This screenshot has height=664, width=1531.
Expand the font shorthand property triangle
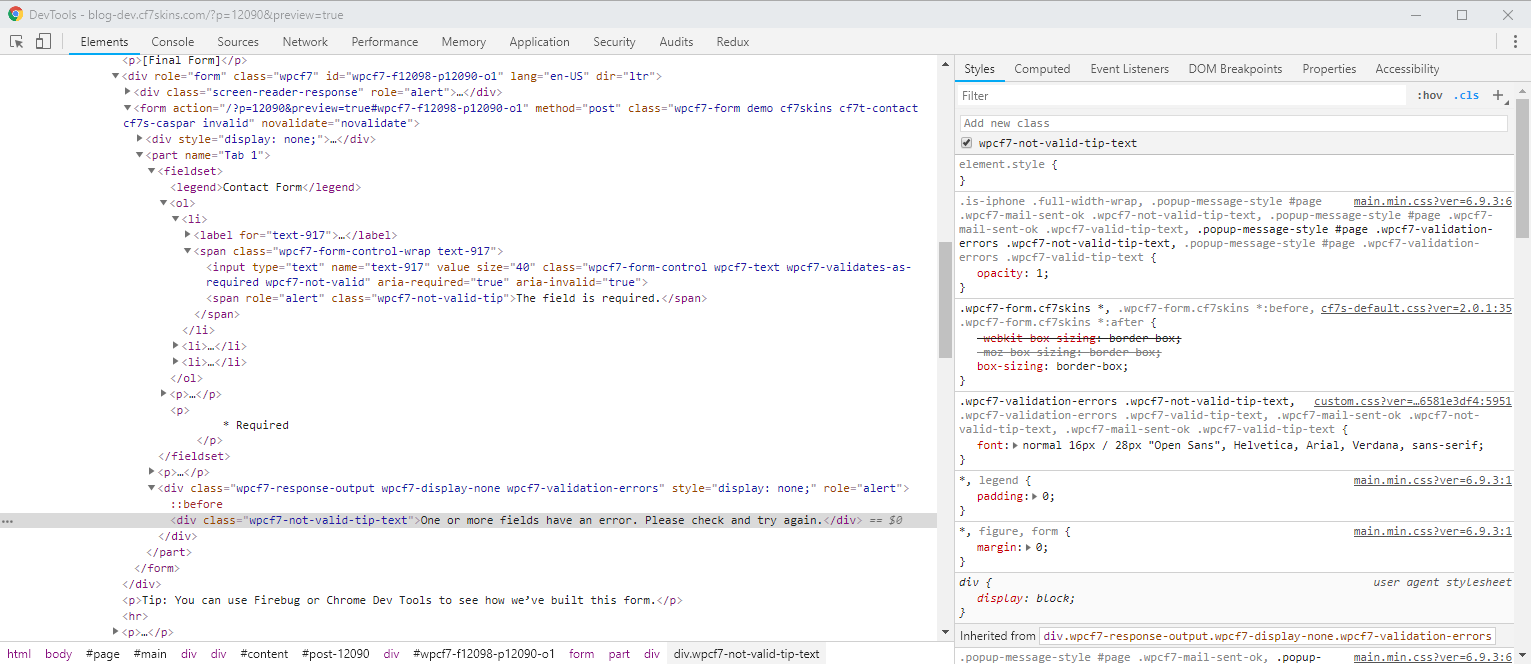tap(1016, 445)
